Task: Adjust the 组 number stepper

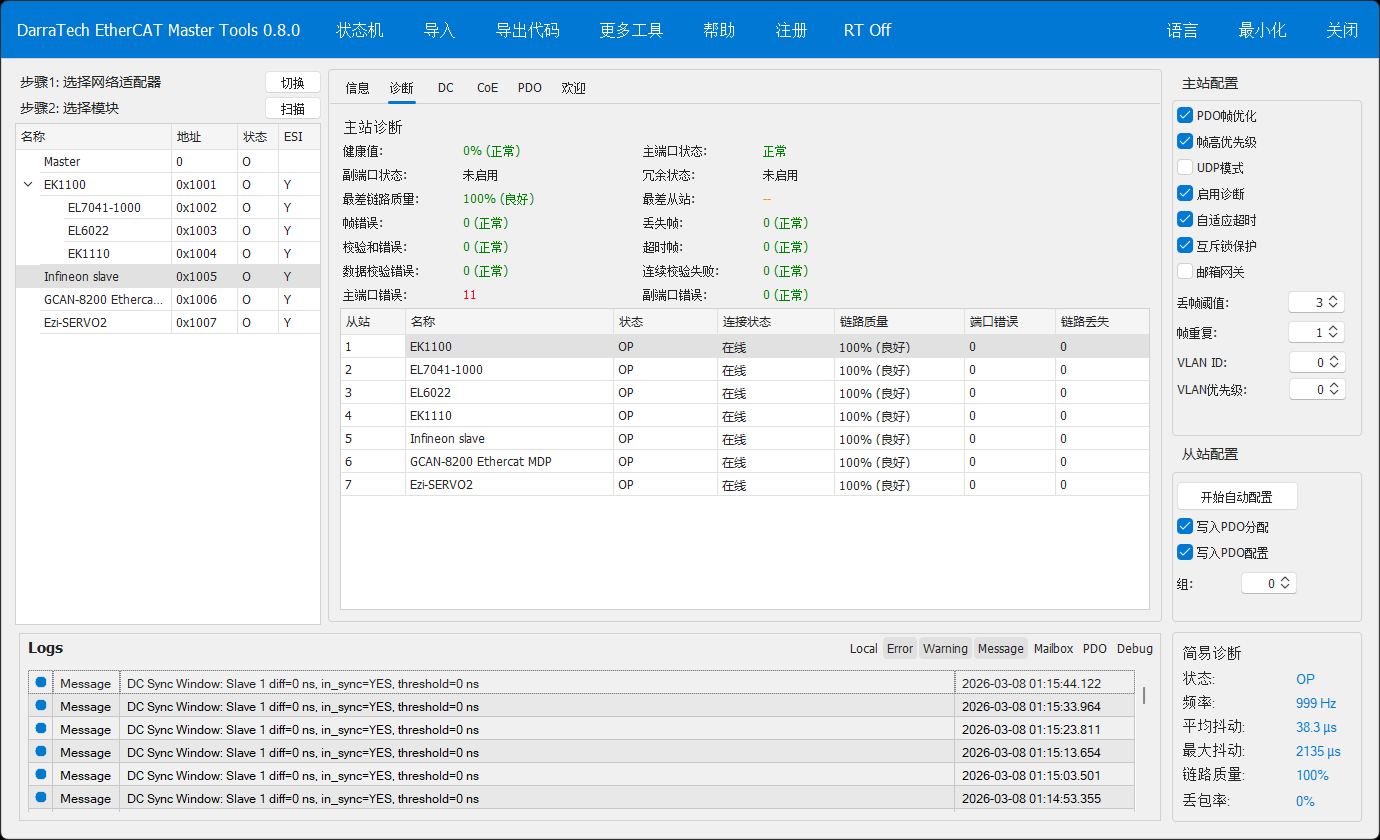Action: click(1284, 583)
